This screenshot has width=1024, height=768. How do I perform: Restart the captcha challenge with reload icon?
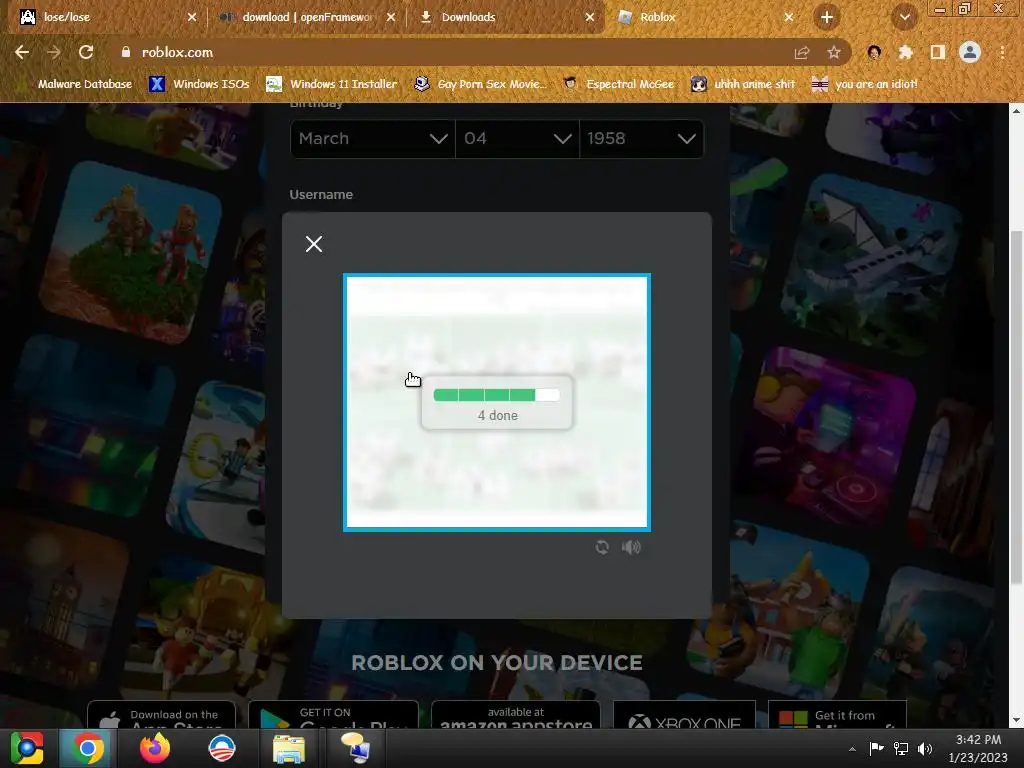click(602, 547)
